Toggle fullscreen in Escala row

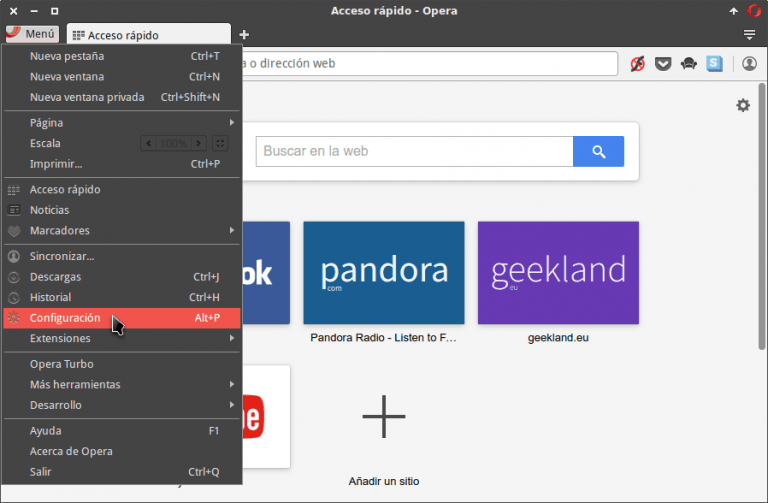(221, 143)
